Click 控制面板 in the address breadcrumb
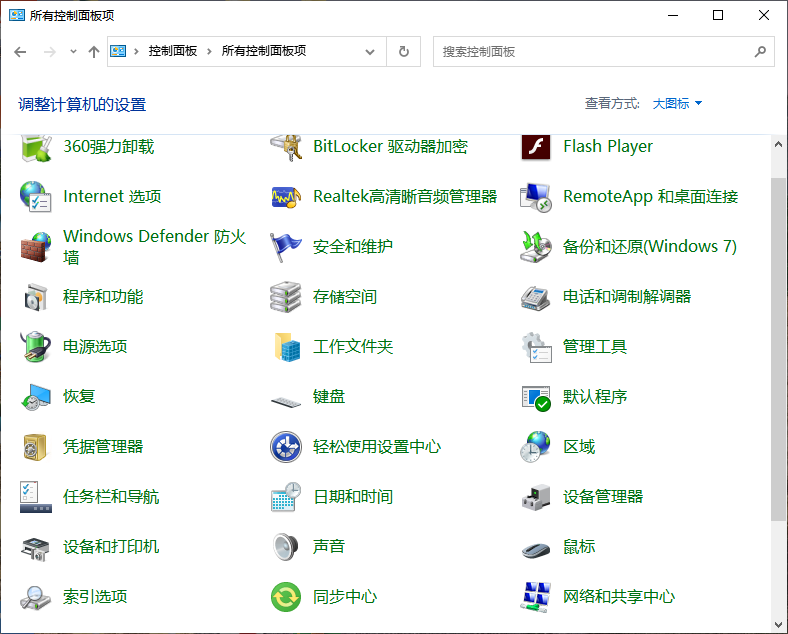788x634 pixels. coord(172,52)
